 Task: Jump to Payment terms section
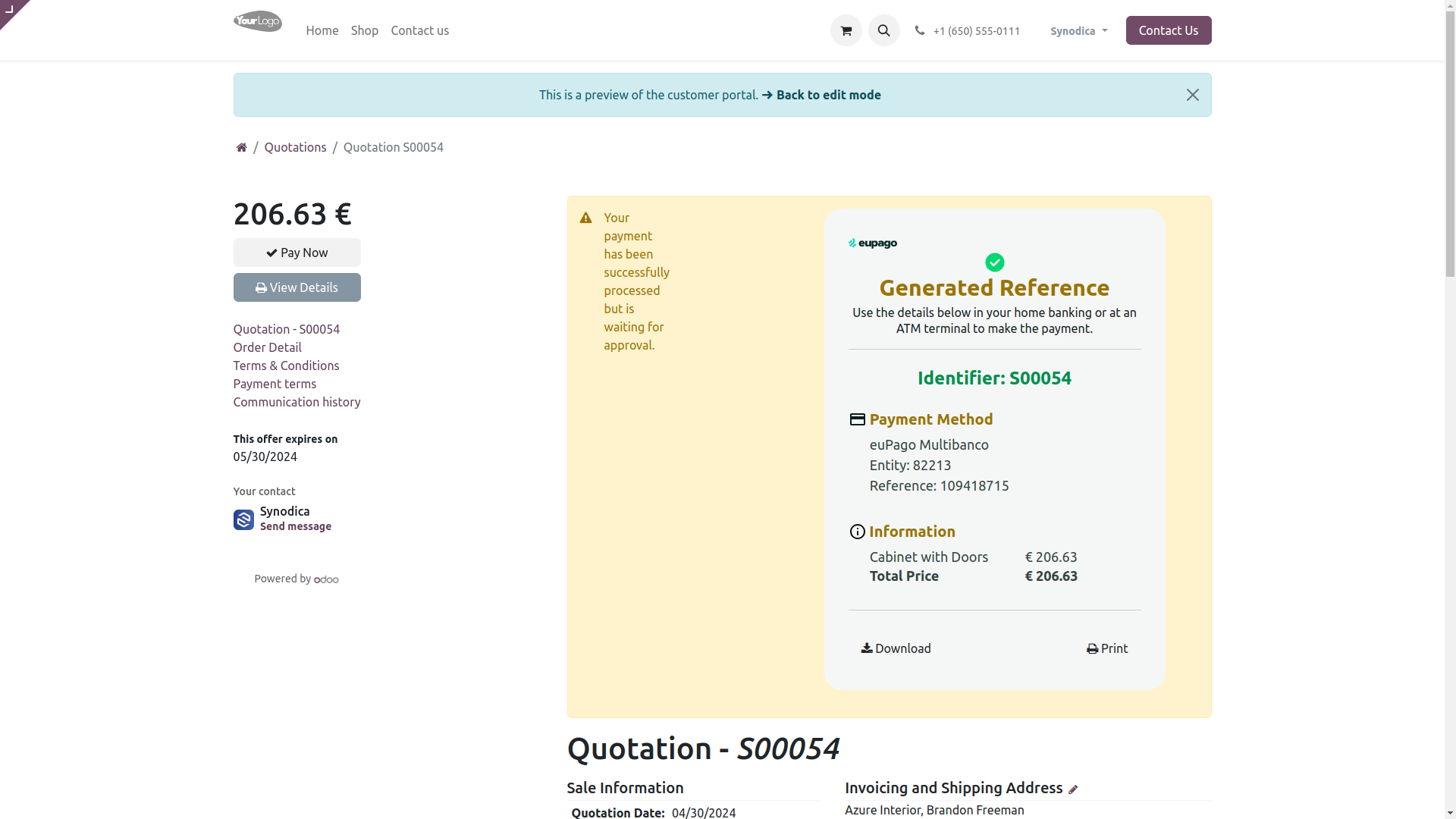point(275,384)
